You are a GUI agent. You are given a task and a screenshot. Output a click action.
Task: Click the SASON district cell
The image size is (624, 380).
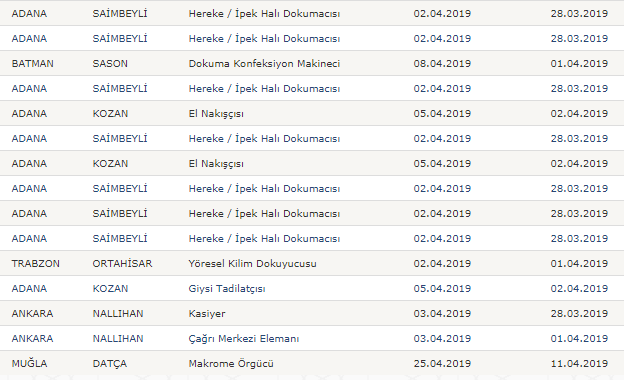(110, 64)
